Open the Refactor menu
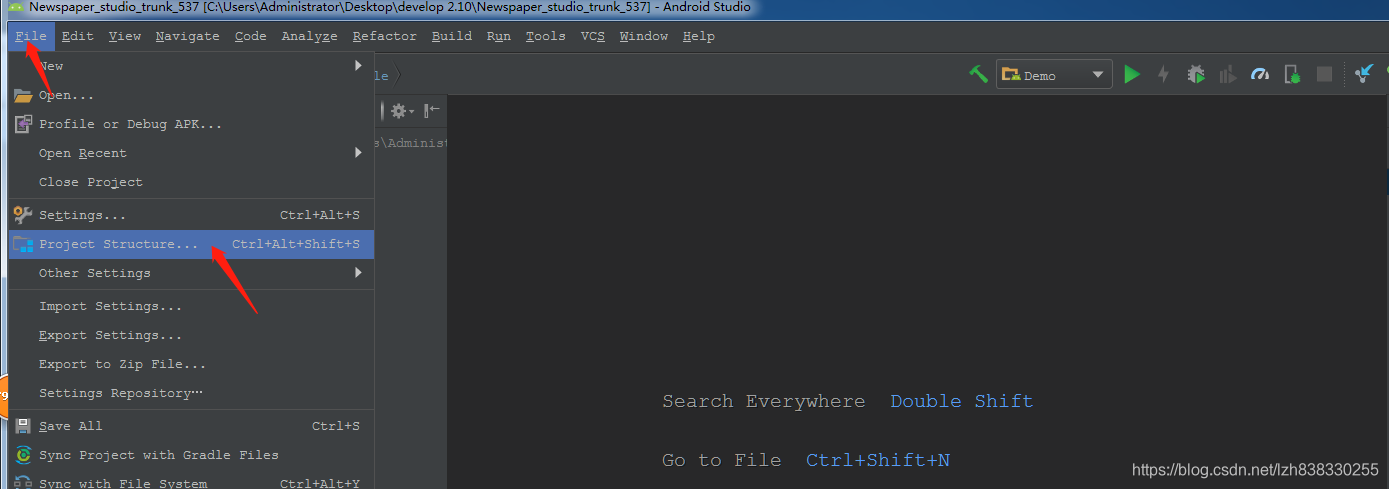The width and height of the screenshot is (1389, 489). pyautogui.click(x=384, y=36)
